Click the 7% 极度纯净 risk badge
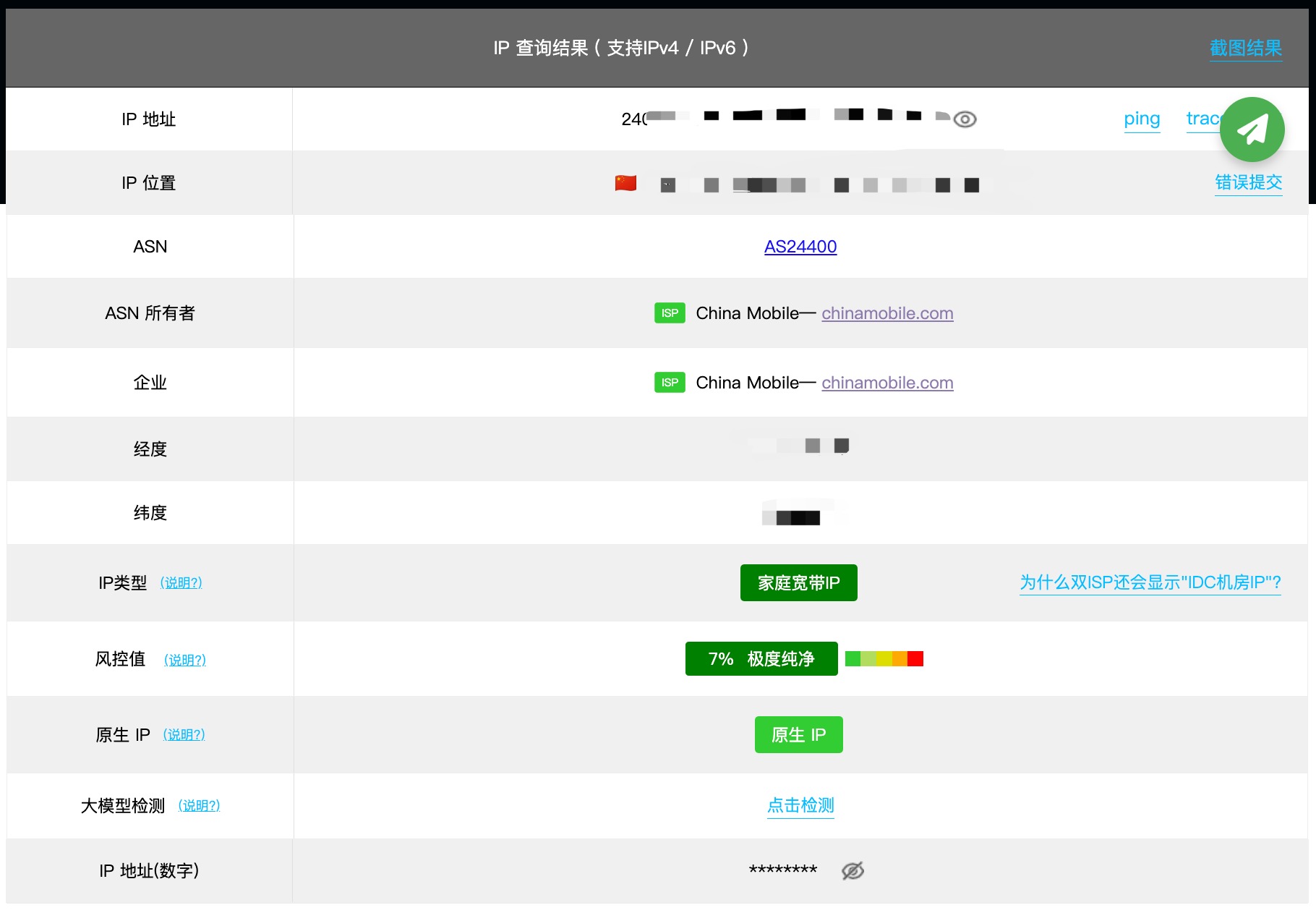 click(761, 659)
